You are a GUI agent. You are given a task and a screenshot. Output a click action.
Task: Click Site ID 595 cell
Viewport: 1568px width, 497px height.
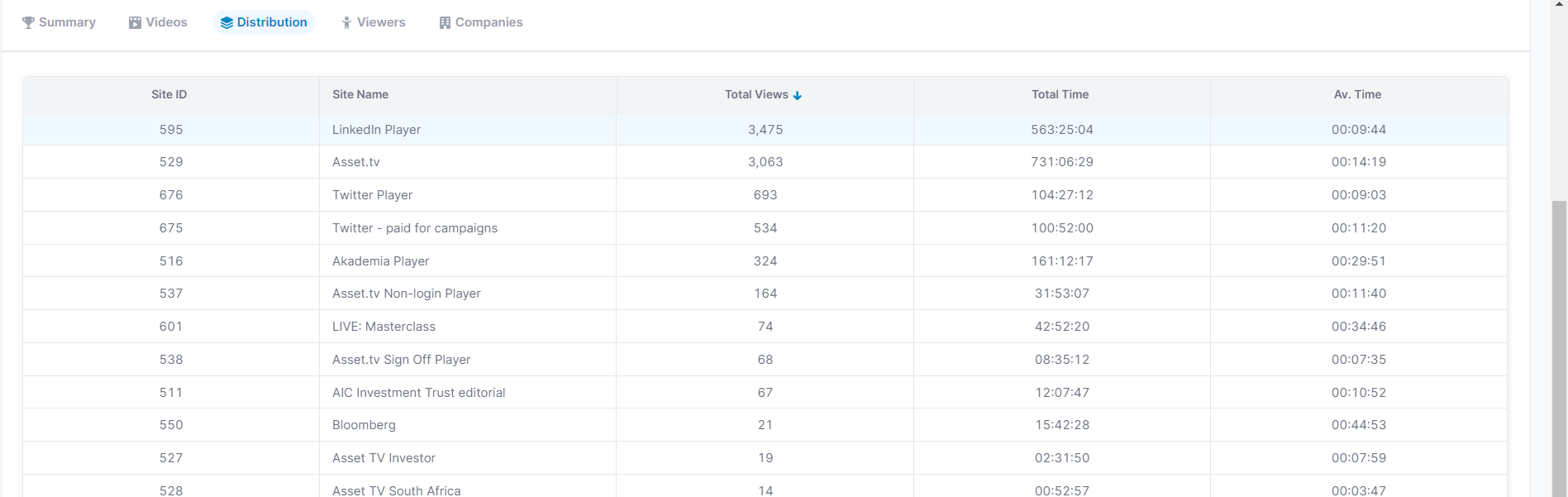(x=171, y=129)
